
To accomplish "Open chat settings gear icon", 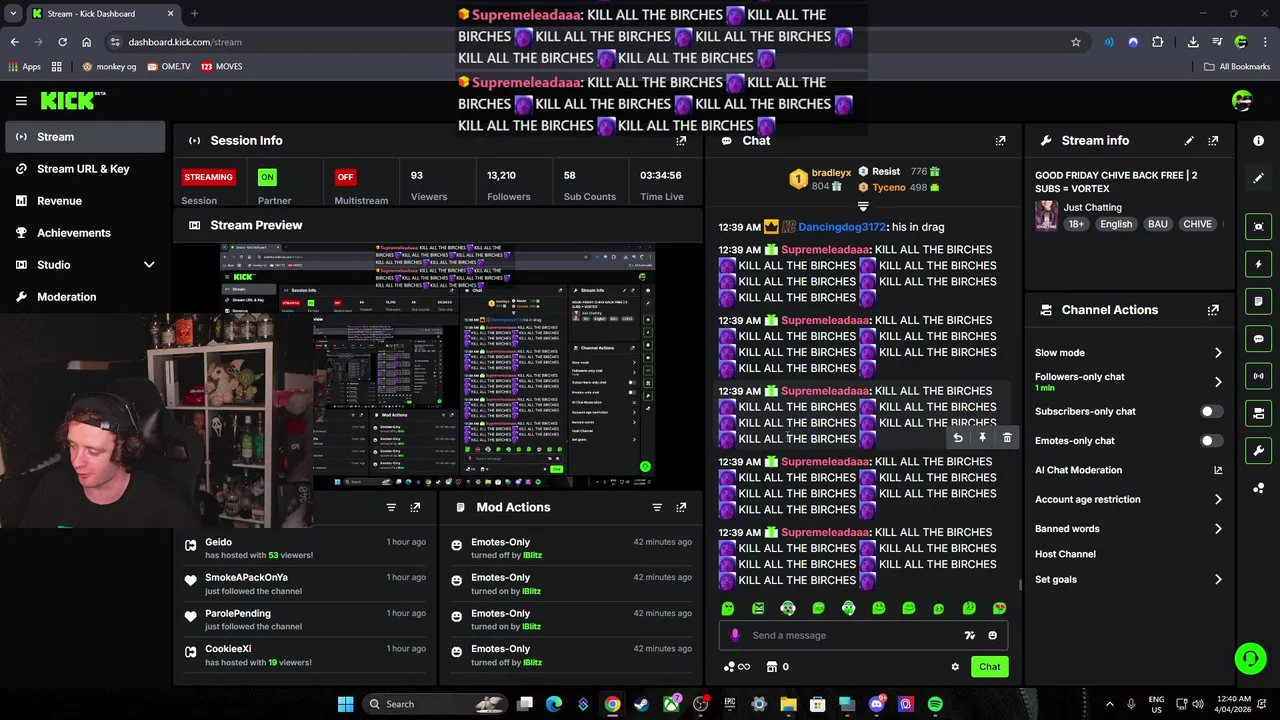I will (955, 667).
